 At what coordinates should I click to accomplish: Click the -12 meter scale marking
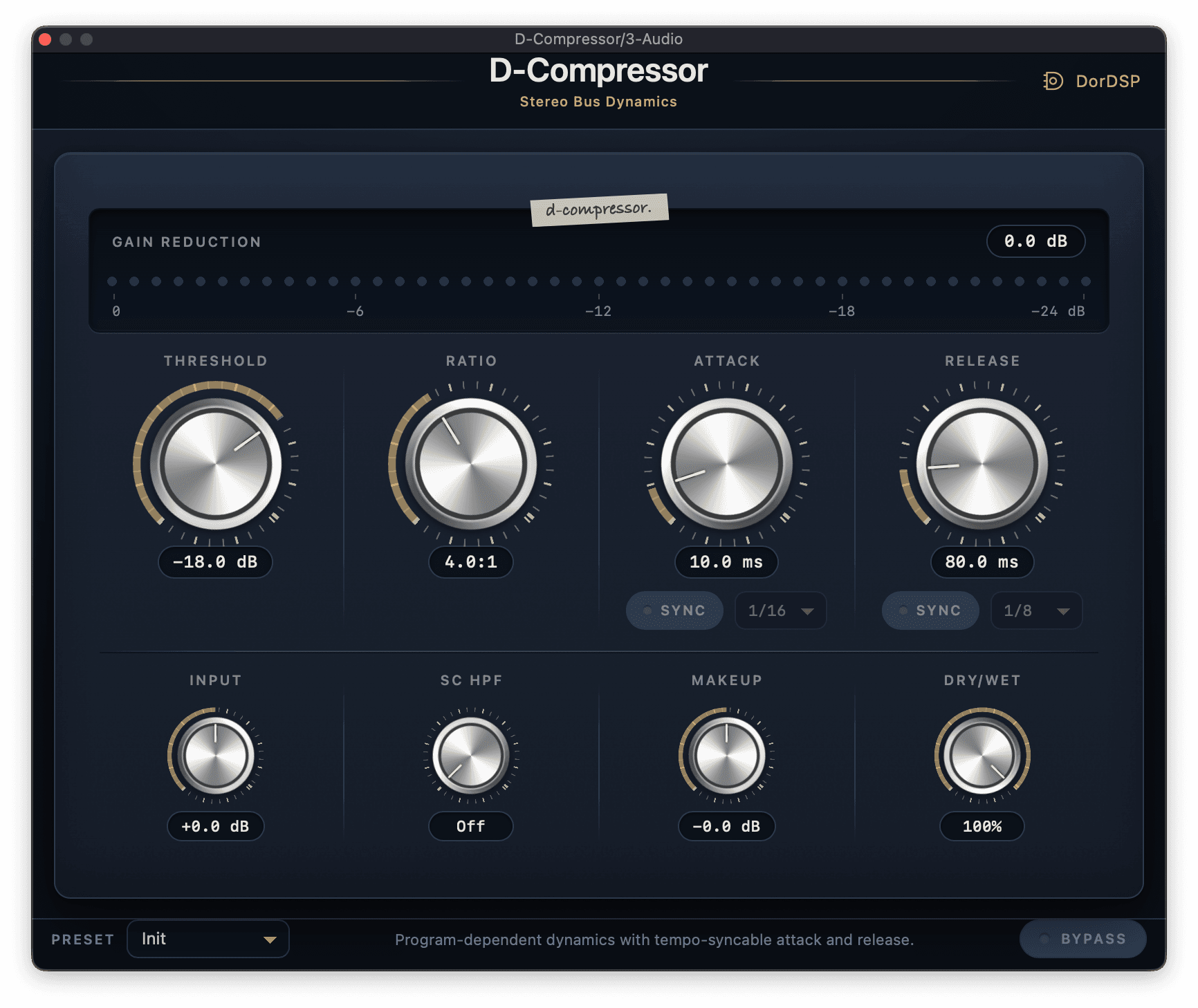(598, 311)
